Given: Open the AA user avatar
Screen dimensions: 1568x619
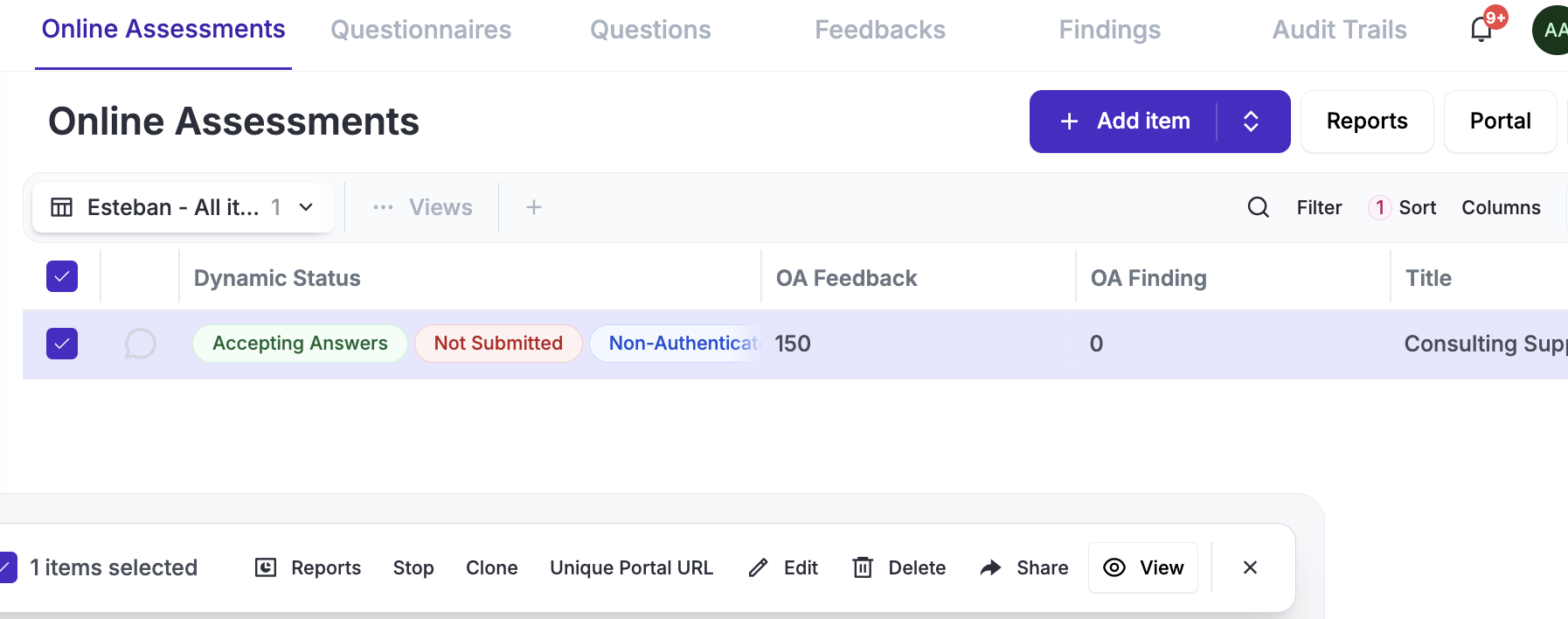Looking at the screenshot, I should 1552,30.
